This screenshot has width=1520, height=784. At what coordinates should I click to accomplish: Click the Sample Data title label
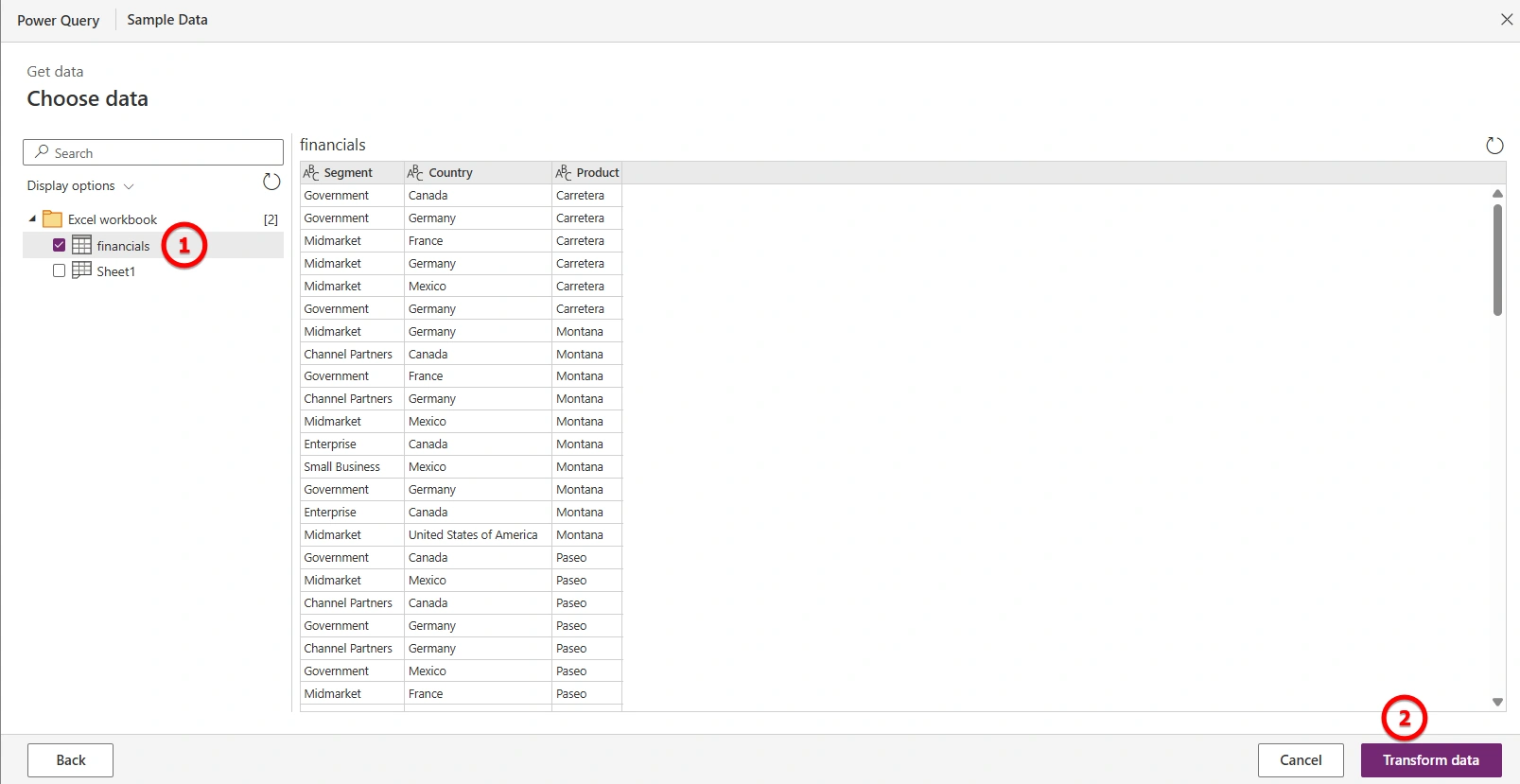(x=167, y=19)
